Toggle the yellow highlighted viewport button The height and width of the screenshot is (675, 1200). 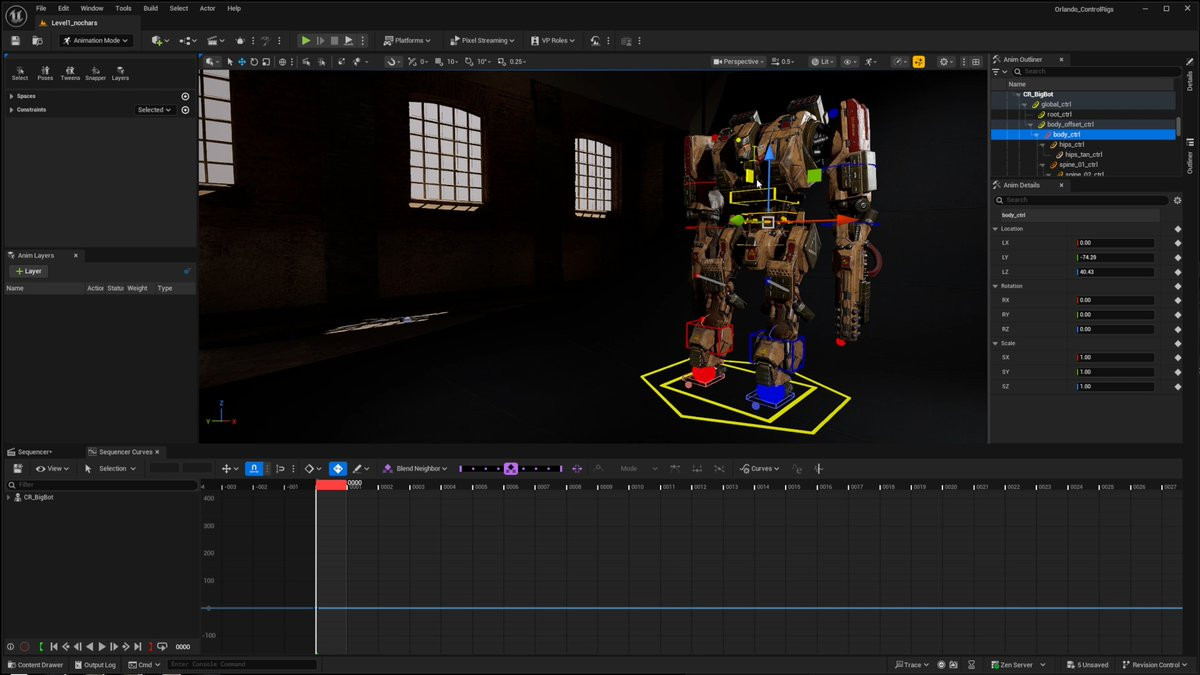[x=919, y=62]
